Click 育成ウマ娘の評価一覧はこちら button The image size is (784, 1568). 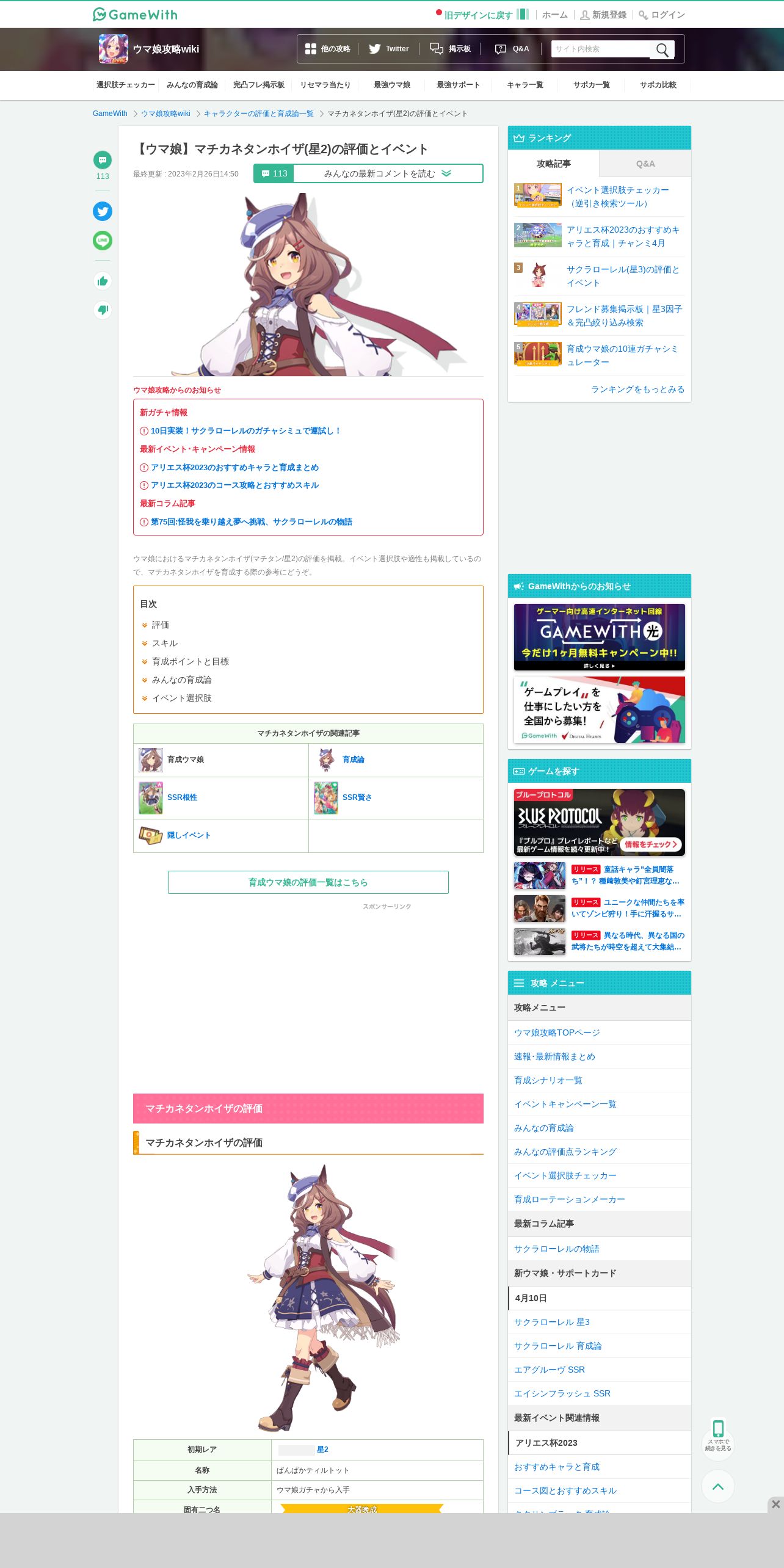point(308,882)
